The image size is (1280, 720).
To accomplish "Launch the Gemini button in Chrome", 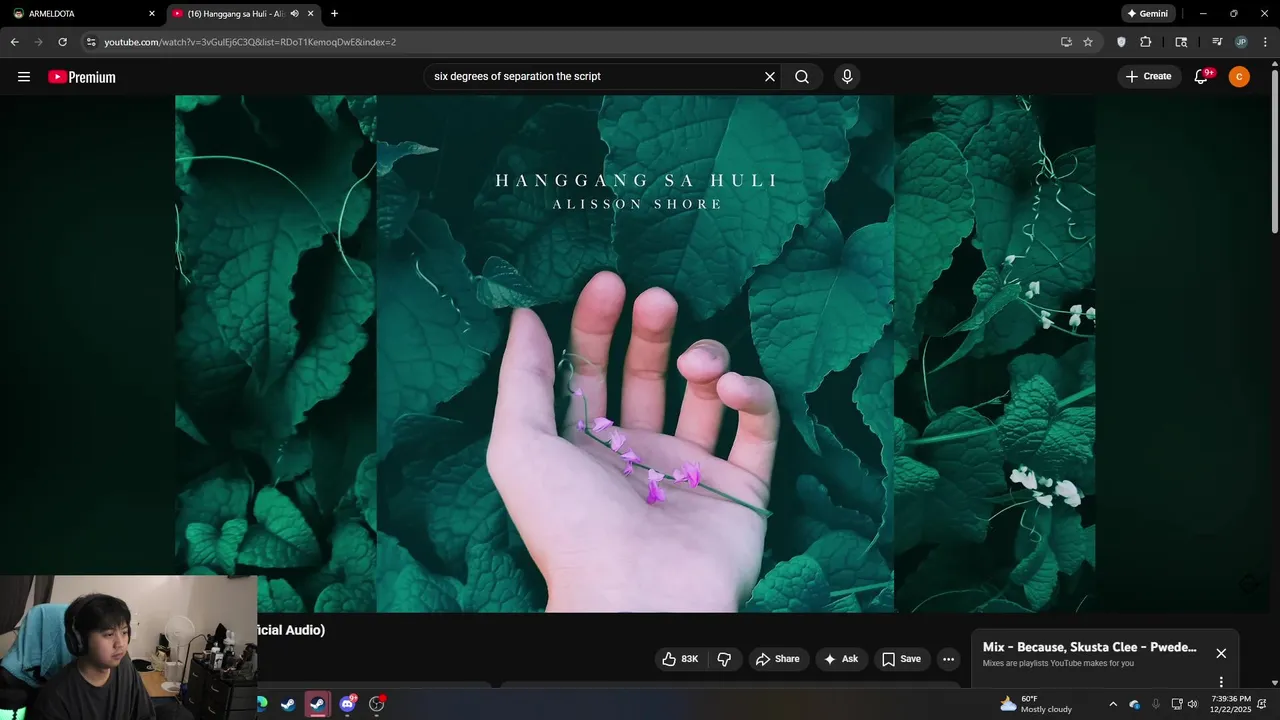I will pyautogui.click(x=1148, y=14).
